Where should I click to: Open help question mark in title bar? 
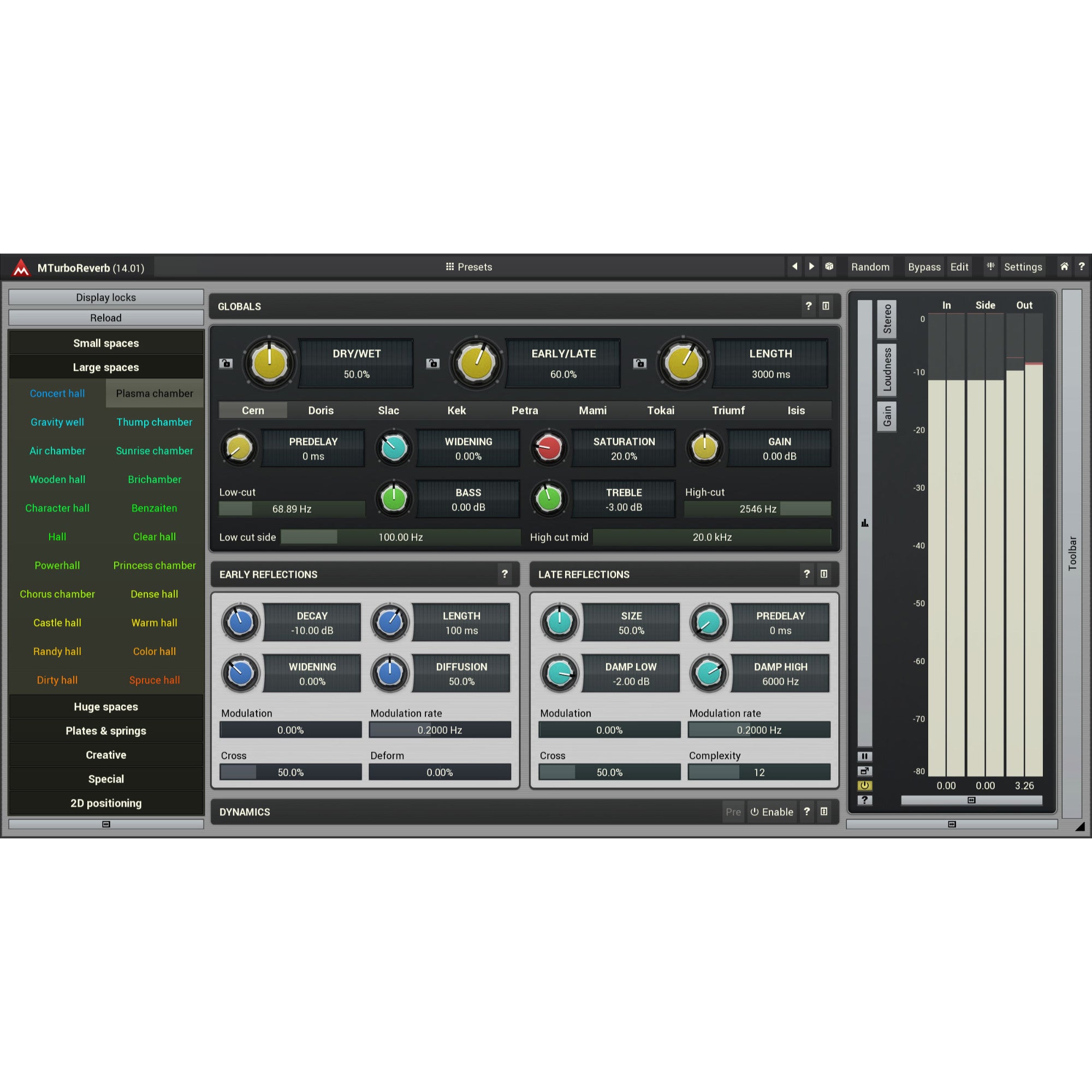pyautogui.click(x=1082, y=266)
